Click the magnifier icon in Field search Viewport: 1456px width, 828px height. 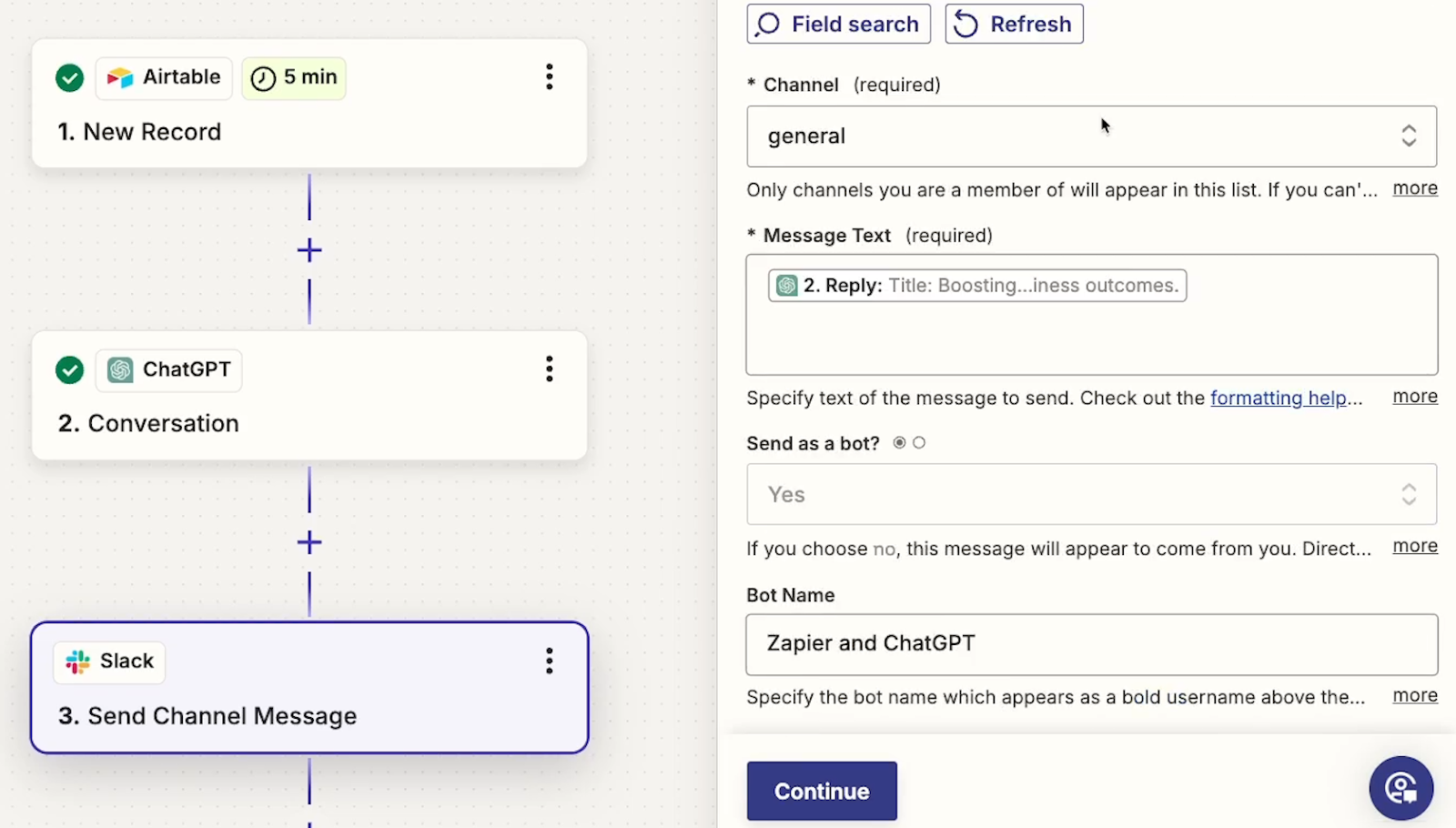coord(769,24)
